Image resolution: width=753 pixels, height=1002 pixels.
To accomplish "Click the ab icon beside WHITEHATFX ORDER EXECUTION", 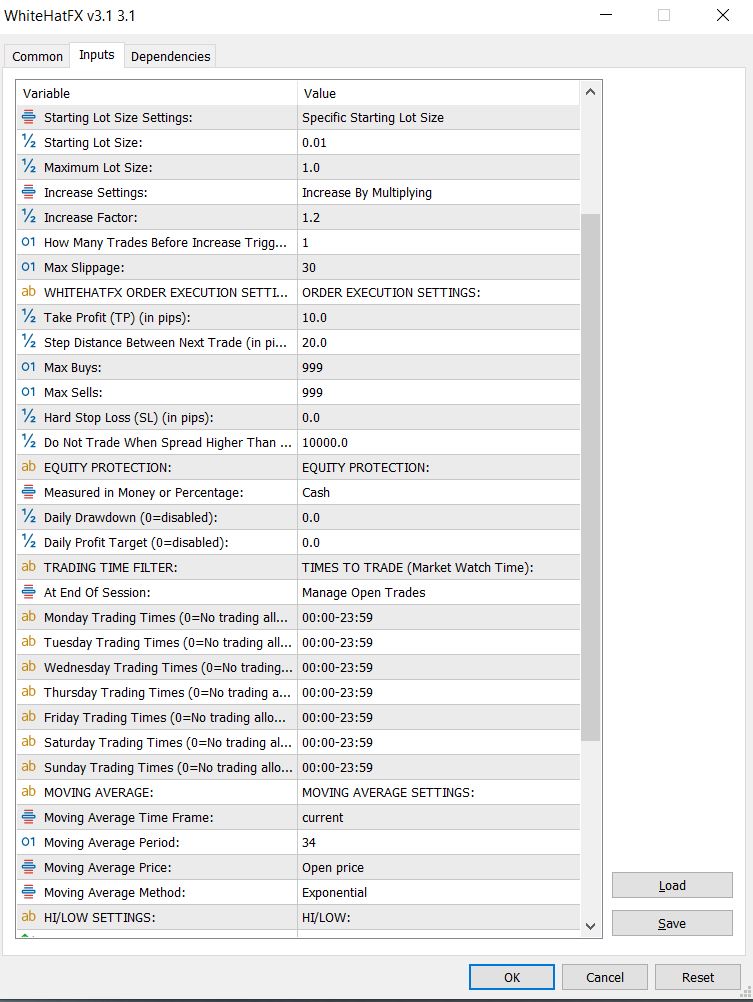I will [x=29, y=291].
